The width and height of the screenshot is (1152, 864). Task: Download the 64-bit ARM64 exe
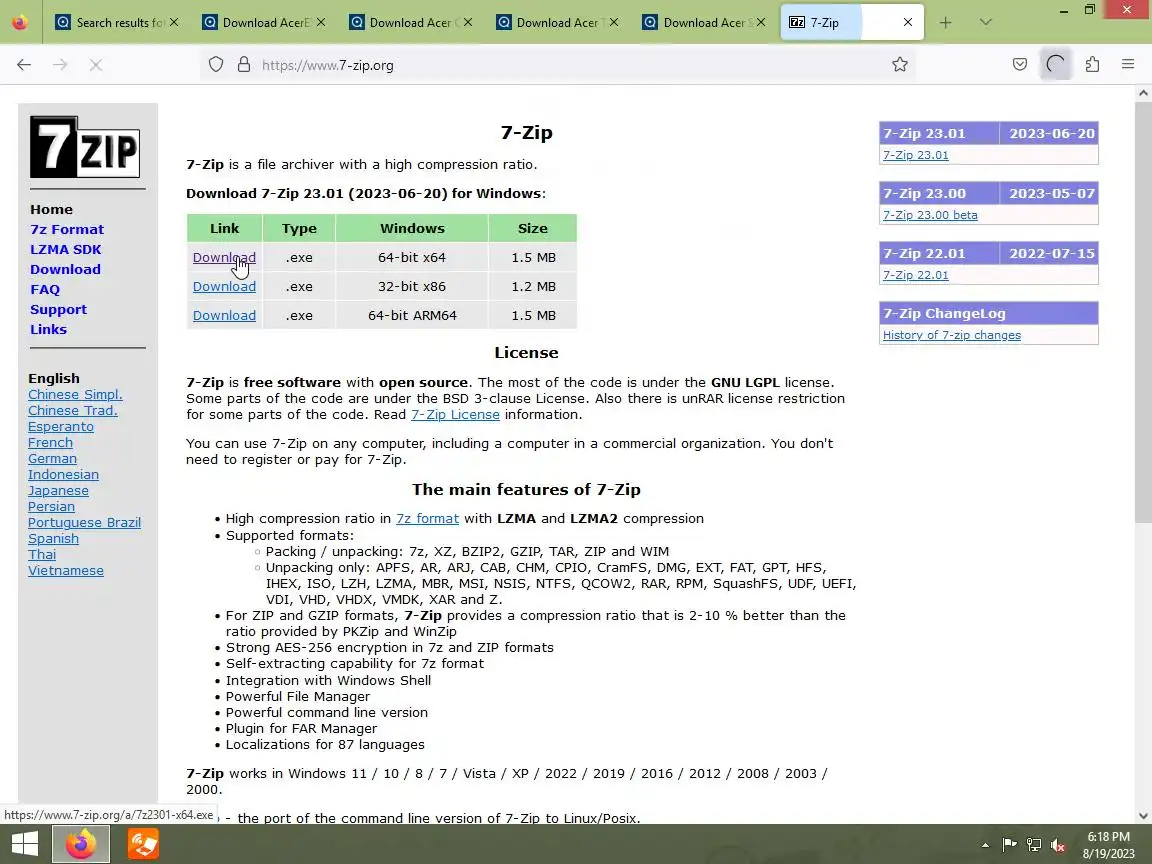point(224,315)
